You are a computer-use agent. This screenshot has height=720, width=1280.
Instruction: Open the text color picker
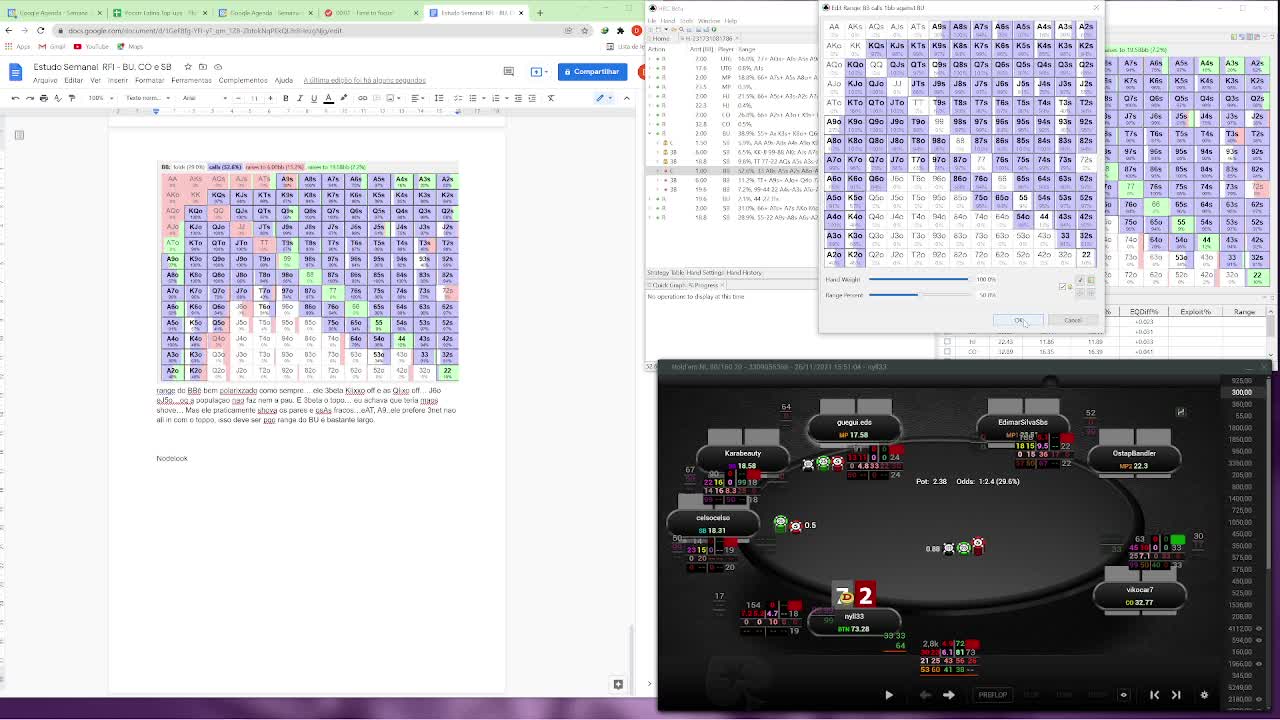point(328,98)
